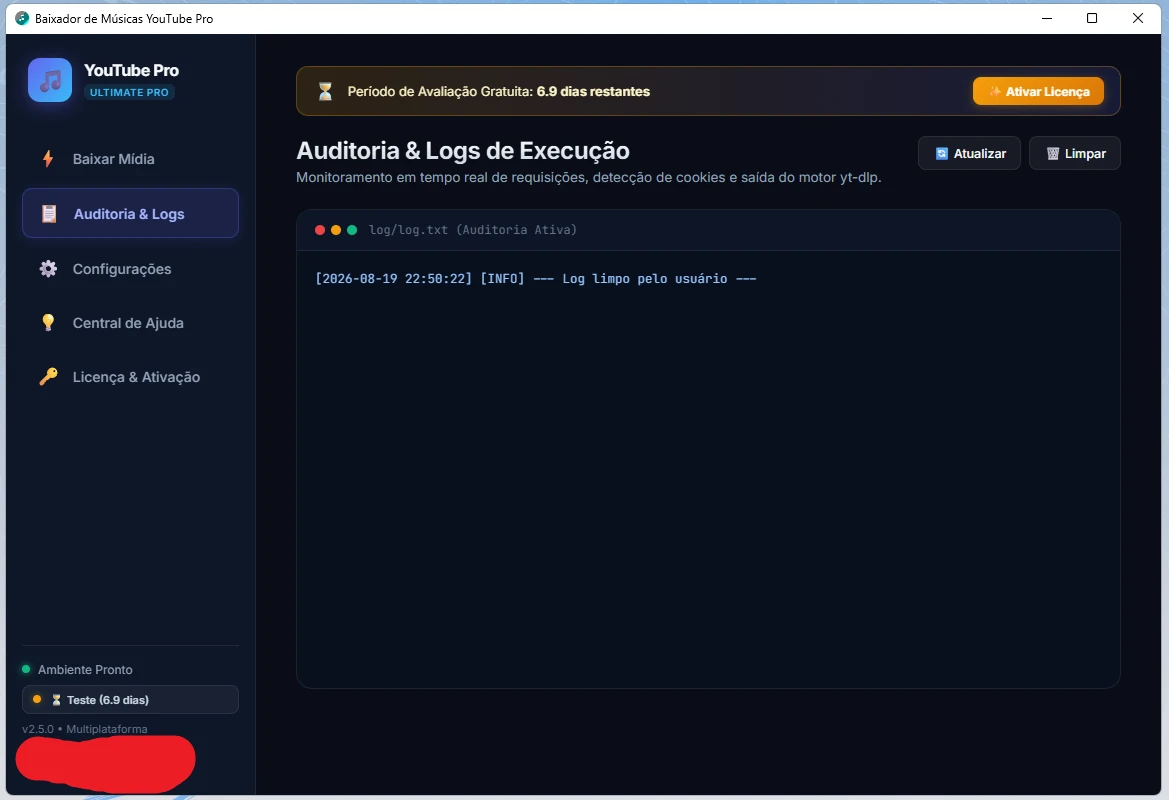1169x800 pixels.
Task: Click the yellow dot in log header
Action: coord(336,230)
